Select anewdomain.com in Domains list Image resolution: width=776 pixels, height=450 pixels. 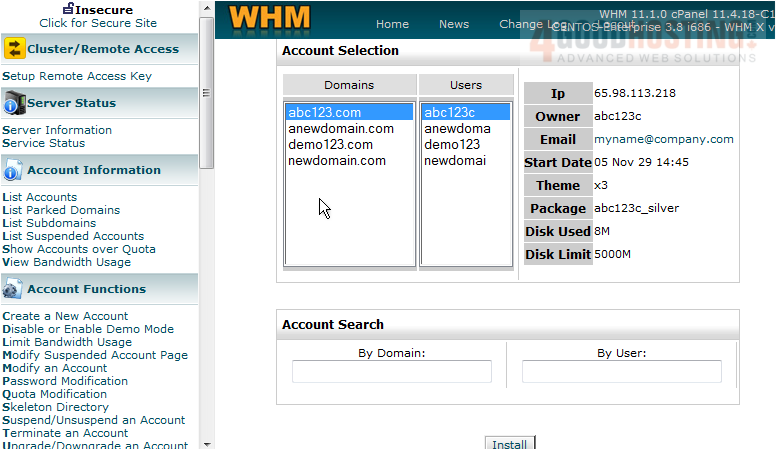[341, 129]
